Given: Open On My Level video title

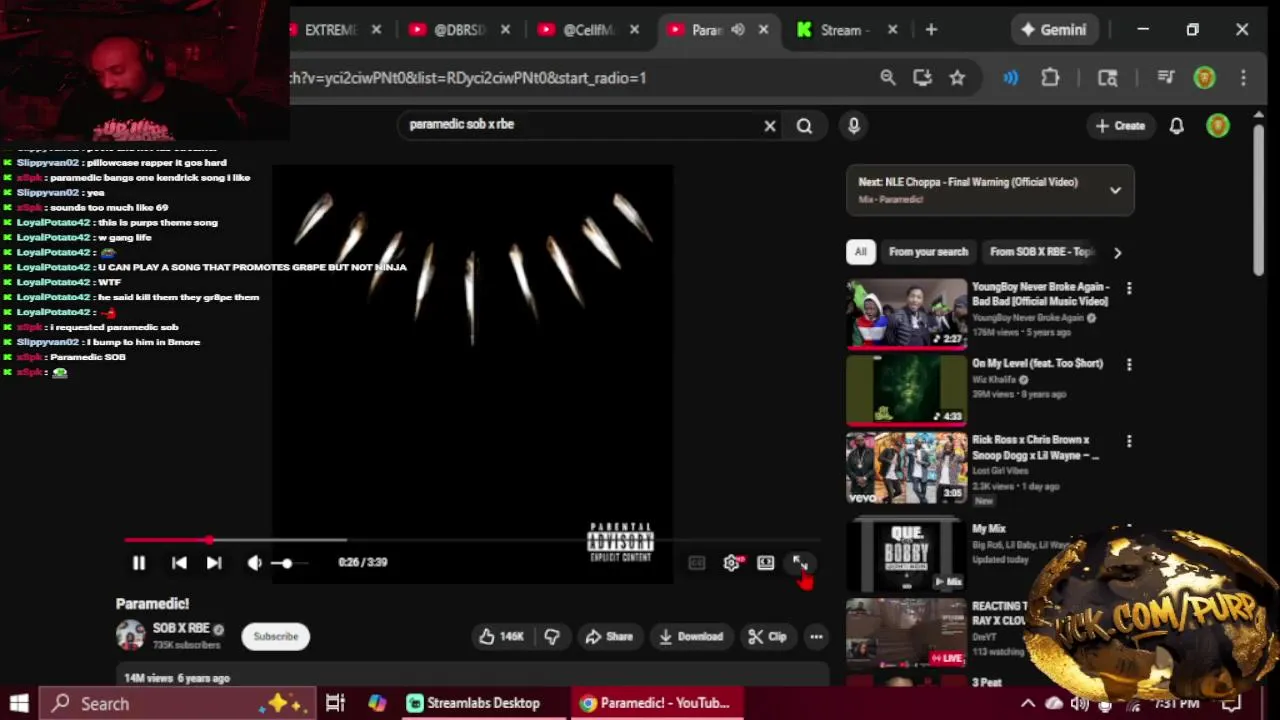Looking at the screenshot, I should [1037, 364].
